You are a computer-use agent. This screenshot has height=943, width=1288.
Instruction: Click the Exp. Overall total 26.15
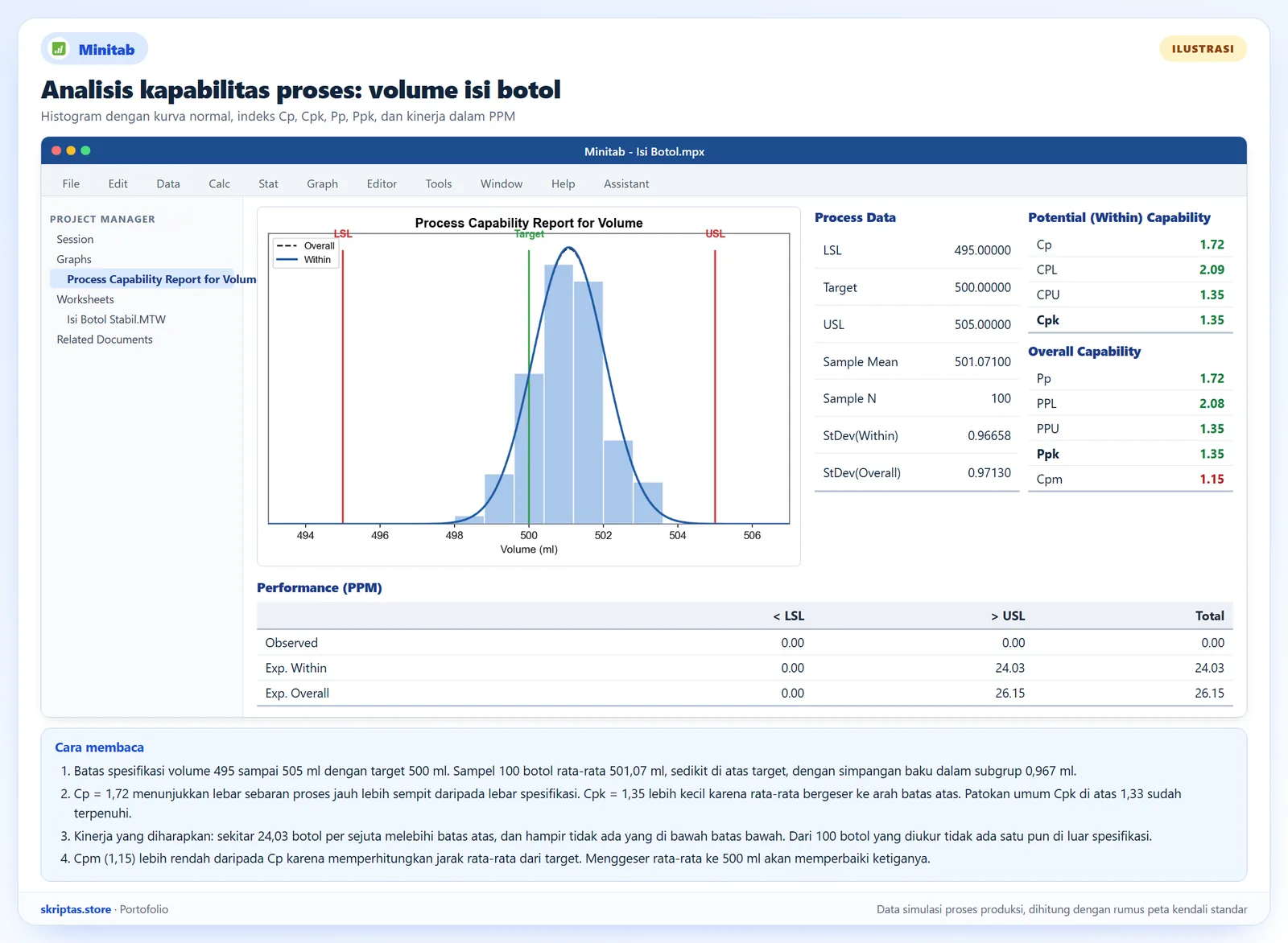pyautogui.click(x=1209, y=694)
